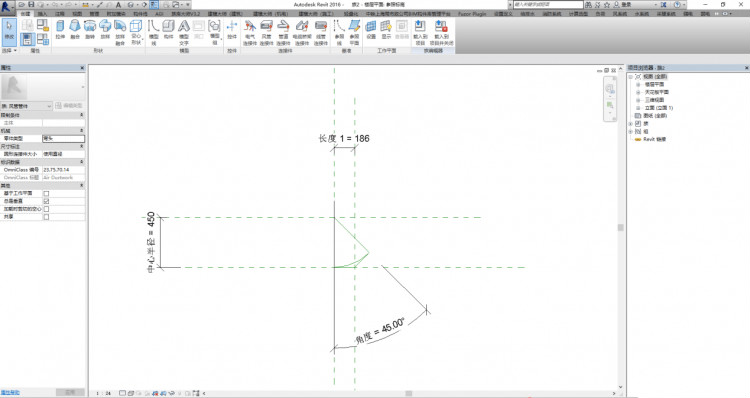Select the Void Forms (空心形状) tool
The height and width of the screenshot is (398, 750).
coord(136,32)
